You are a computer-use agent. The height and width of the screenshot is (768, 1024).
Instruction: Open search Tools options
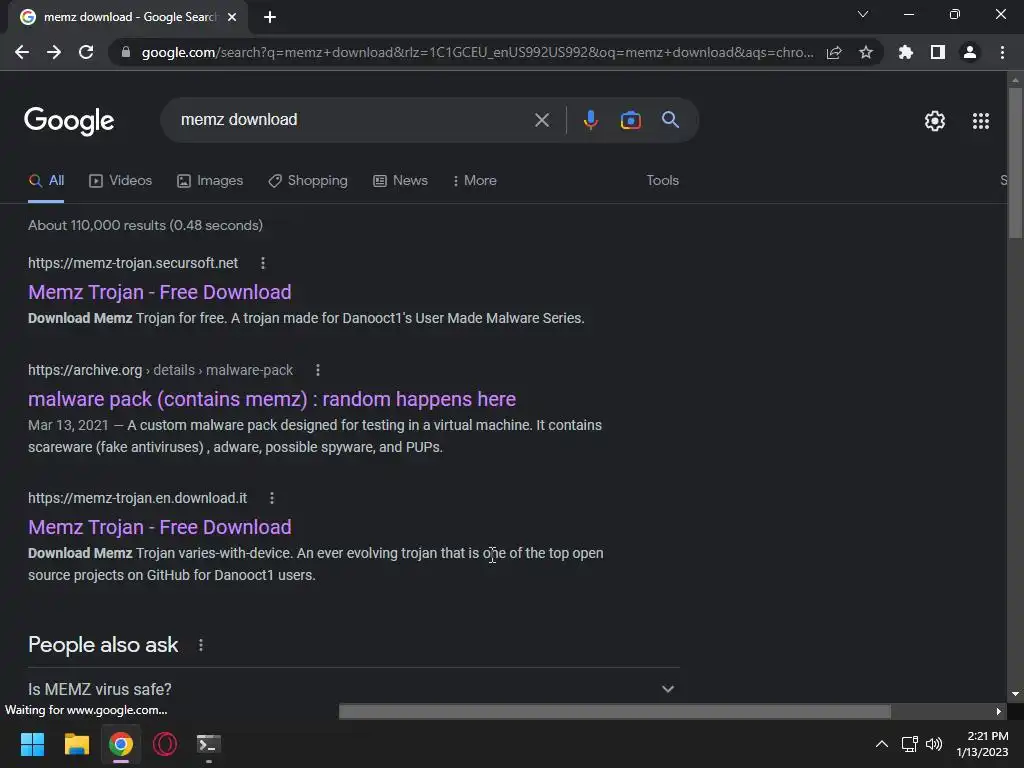click(x=662, y=181)
